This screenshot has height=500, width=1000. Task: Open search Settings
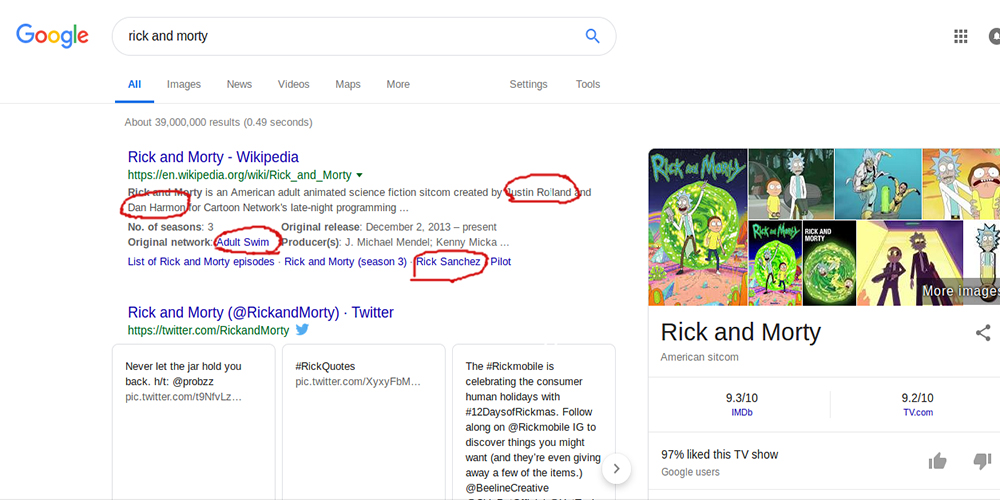(528, 84)
